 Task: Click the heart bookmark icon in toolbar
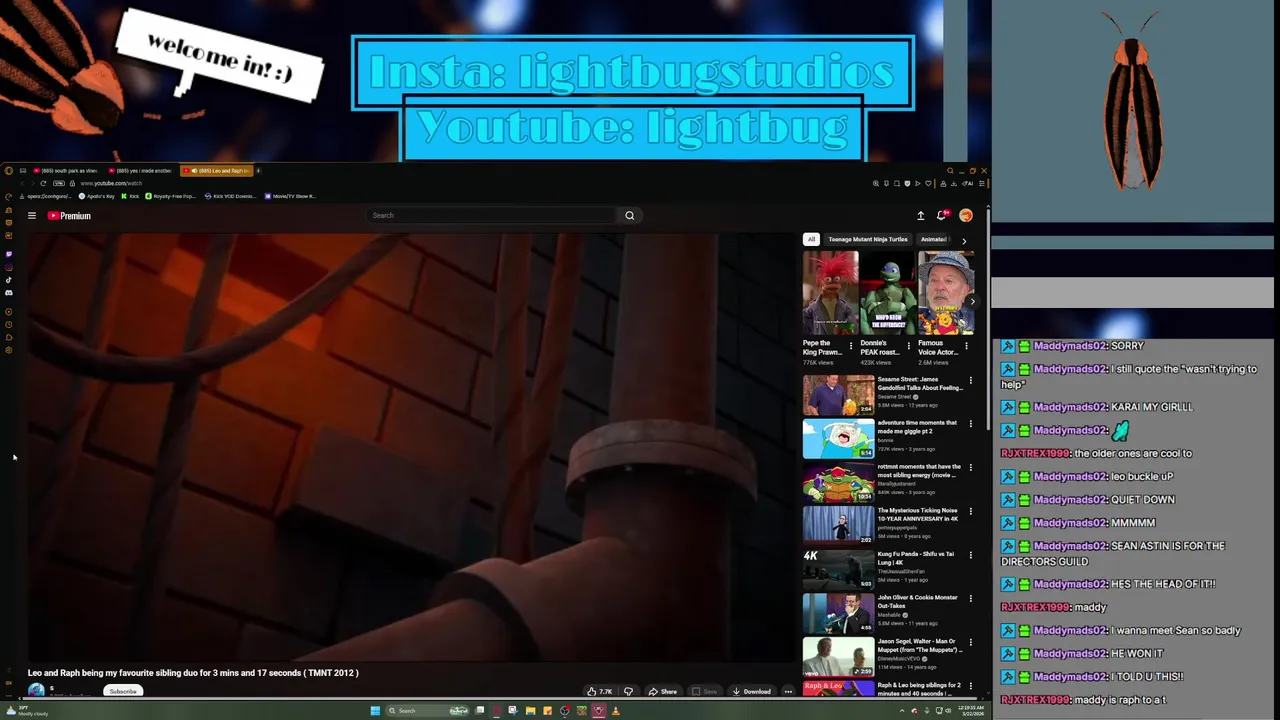928,183
